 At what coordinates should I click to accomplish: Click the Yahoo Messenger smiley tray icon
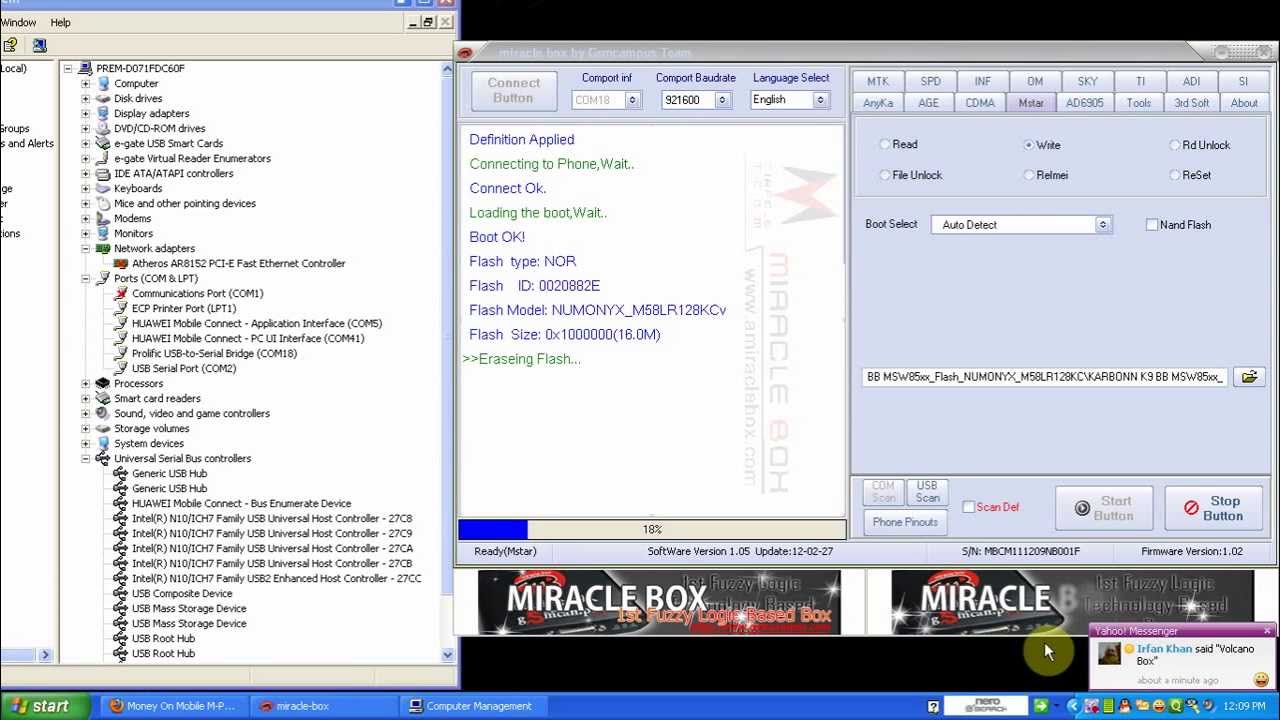(1158, 706)
